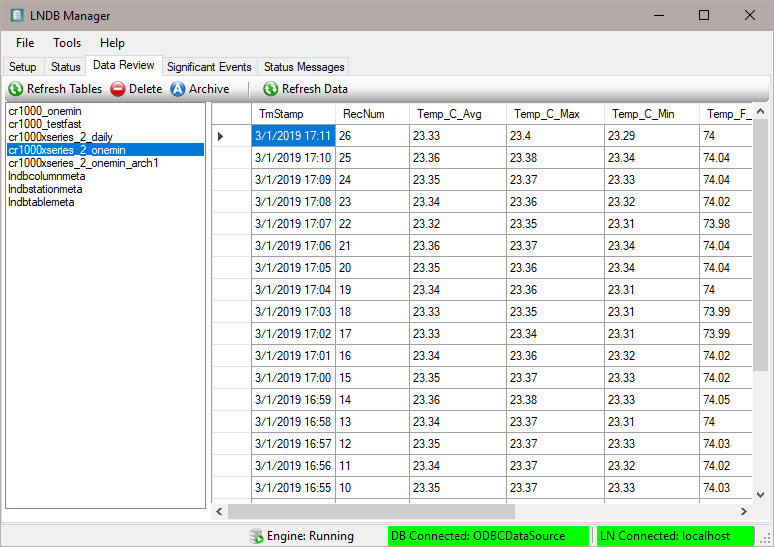Viewport: 774px width, 547px height.
Task: Click the vertical scrollbar down arrow
Action: pyautogui.click(x=761, y=495)
